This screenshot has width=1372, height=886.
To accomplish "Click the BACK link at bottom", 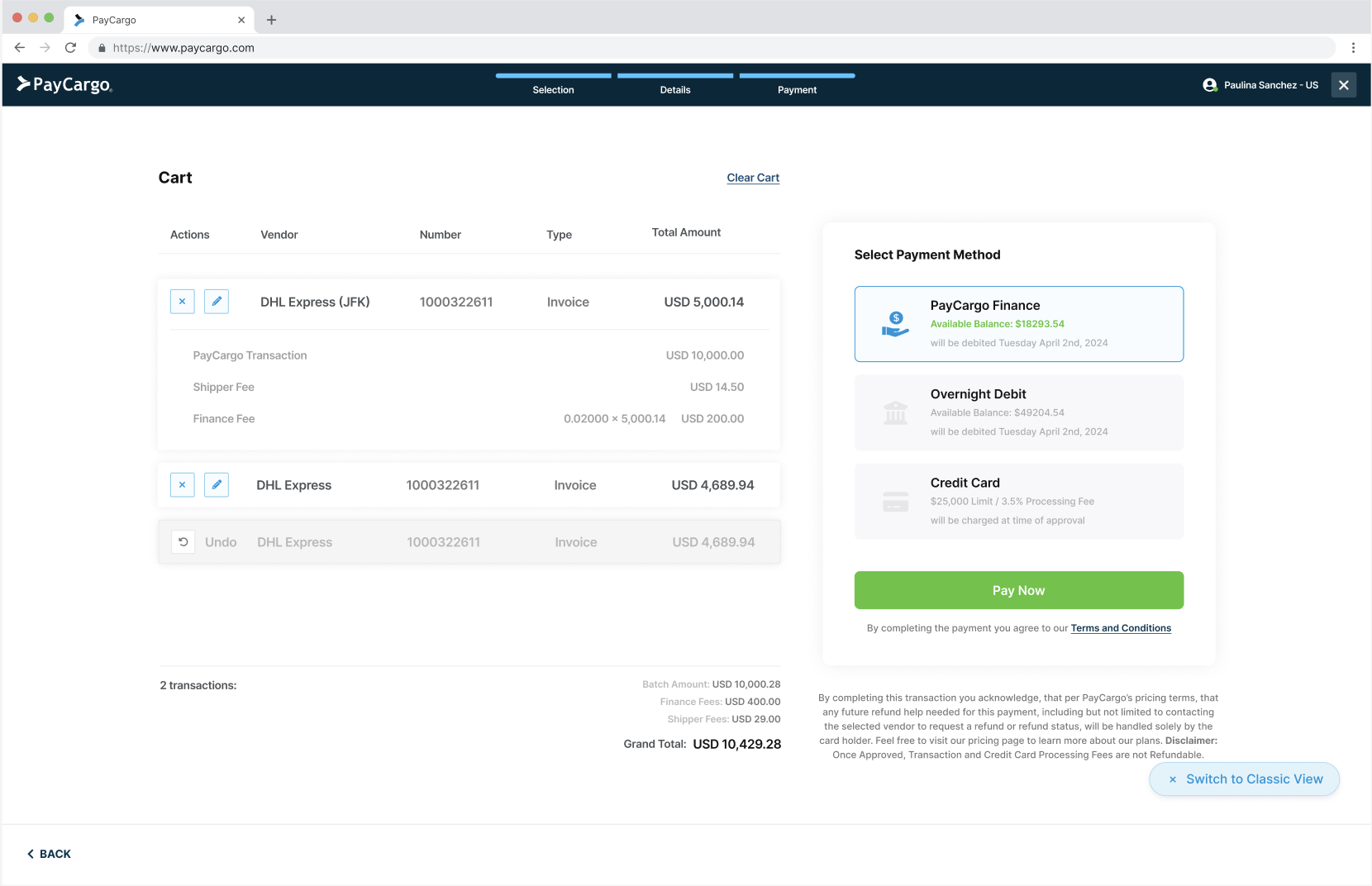I will [49, 854].
